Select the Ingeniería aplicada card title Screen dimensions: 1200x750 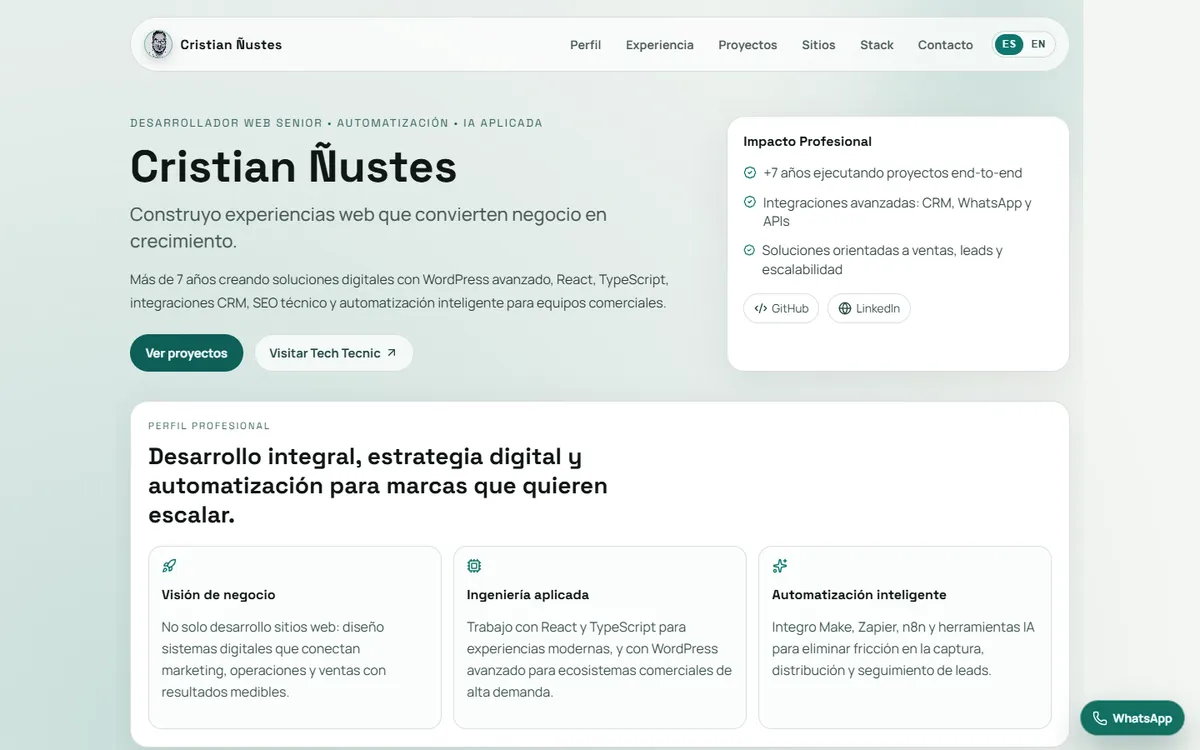click(528, 595)
